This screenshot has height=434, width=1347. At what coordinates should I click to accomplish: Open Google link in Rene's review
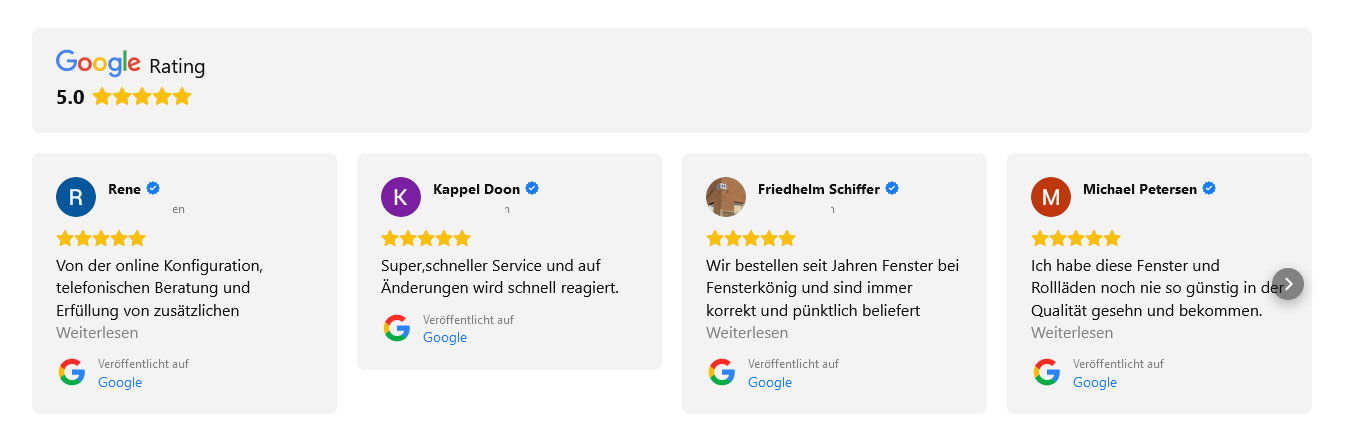tap(120, 382)
